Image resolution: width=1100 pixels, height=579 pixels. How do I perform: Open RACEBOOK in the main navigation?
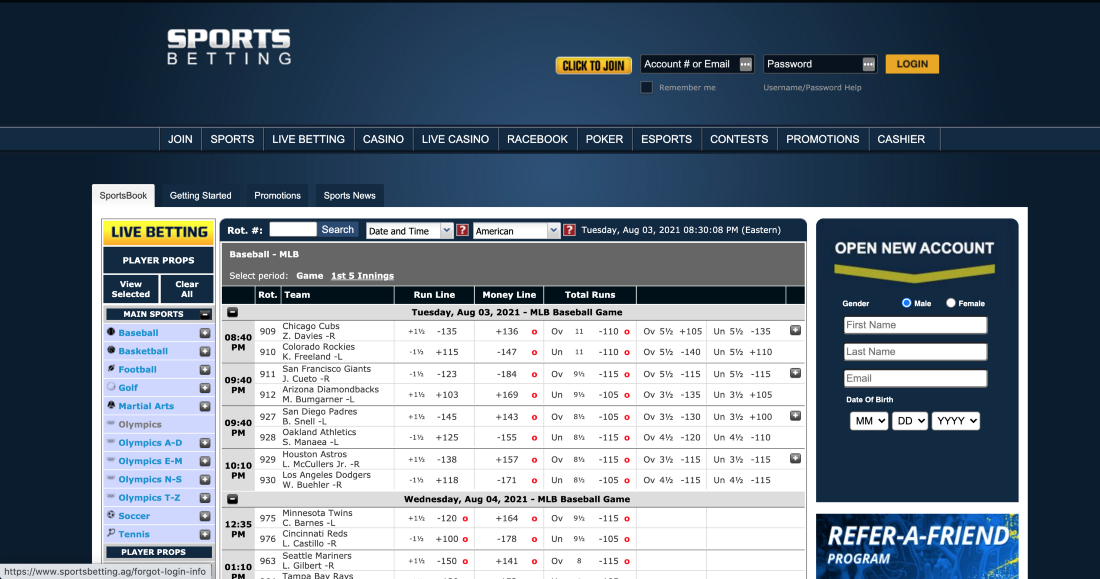point(537,139)
